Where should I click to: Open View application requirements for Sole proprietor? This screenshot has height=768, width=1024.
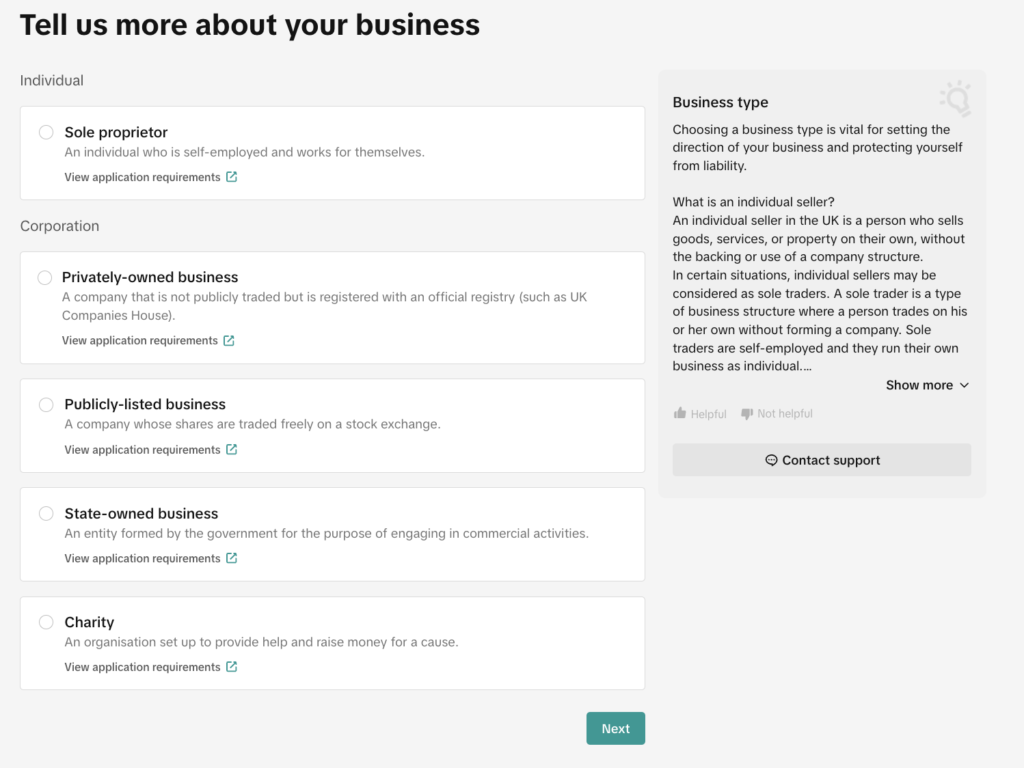coord(142,177)
